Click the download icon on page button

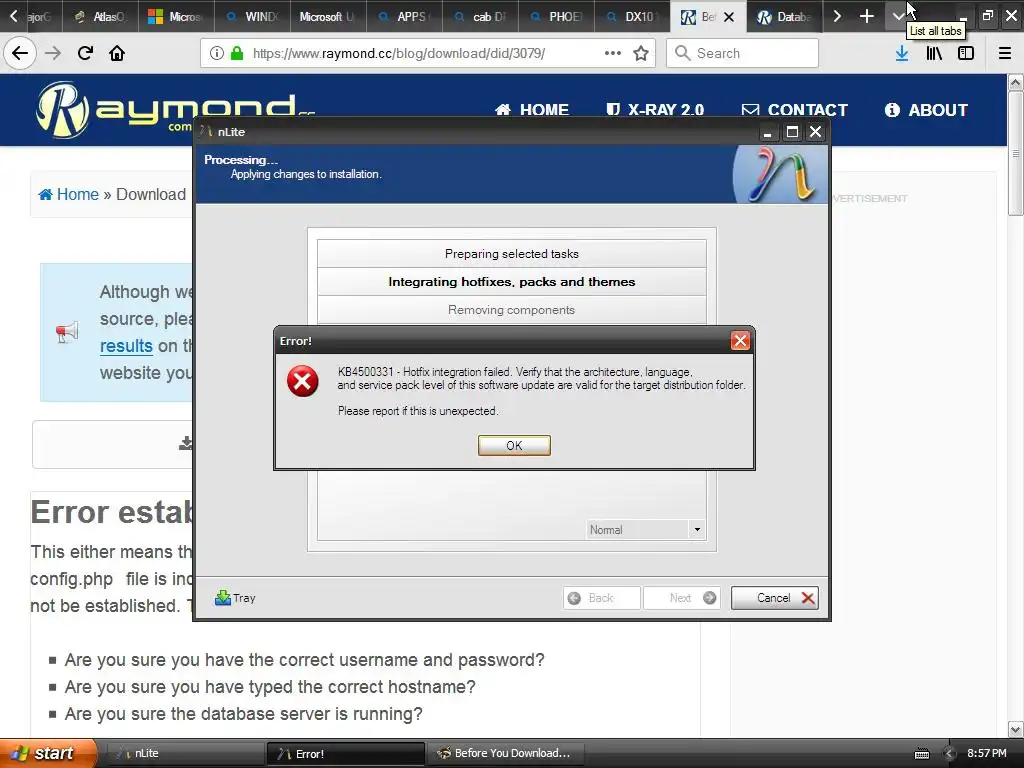[185, 443]
